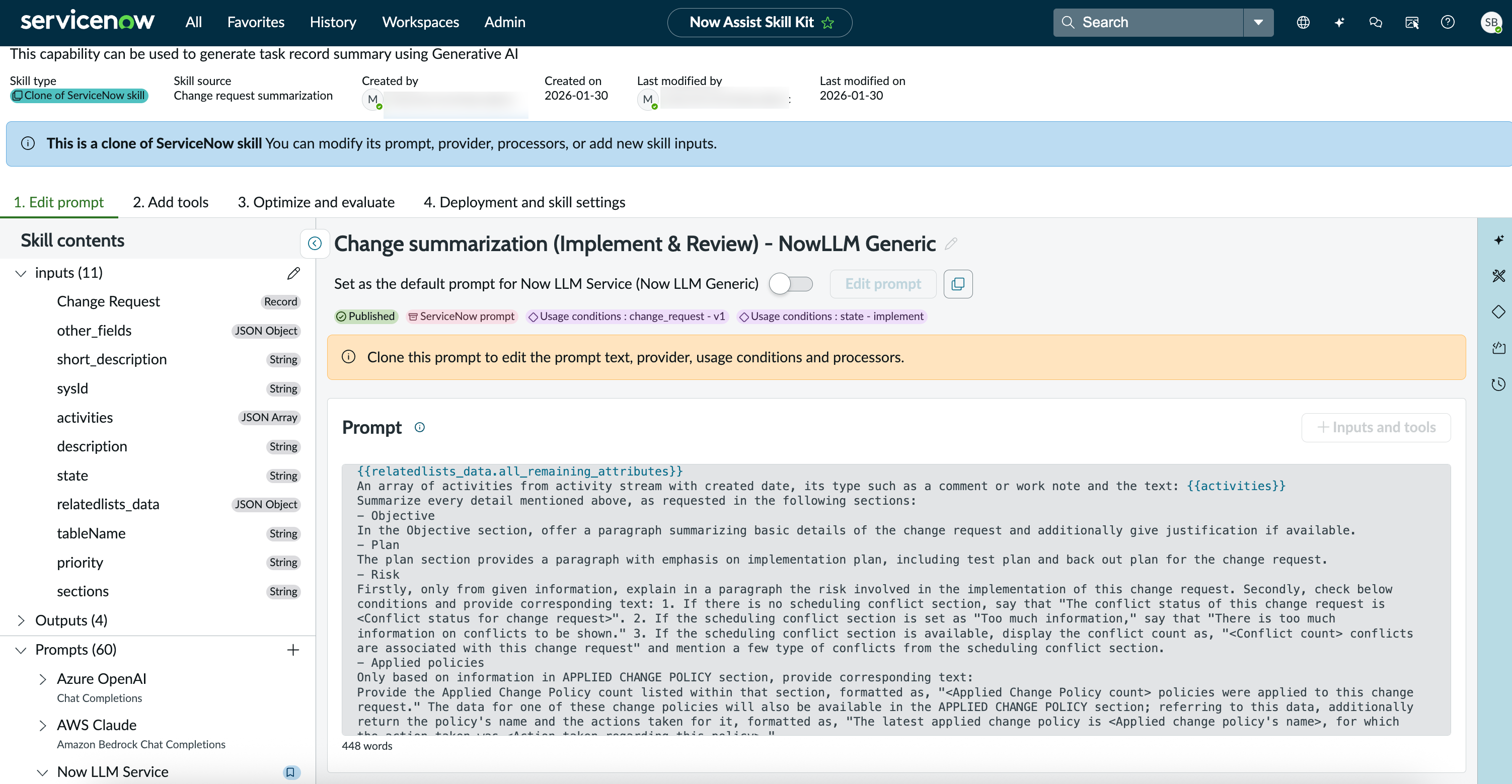Click the ServiceNow prompt tag
This screenshot has height=784, width=1512.
[462, 317]
